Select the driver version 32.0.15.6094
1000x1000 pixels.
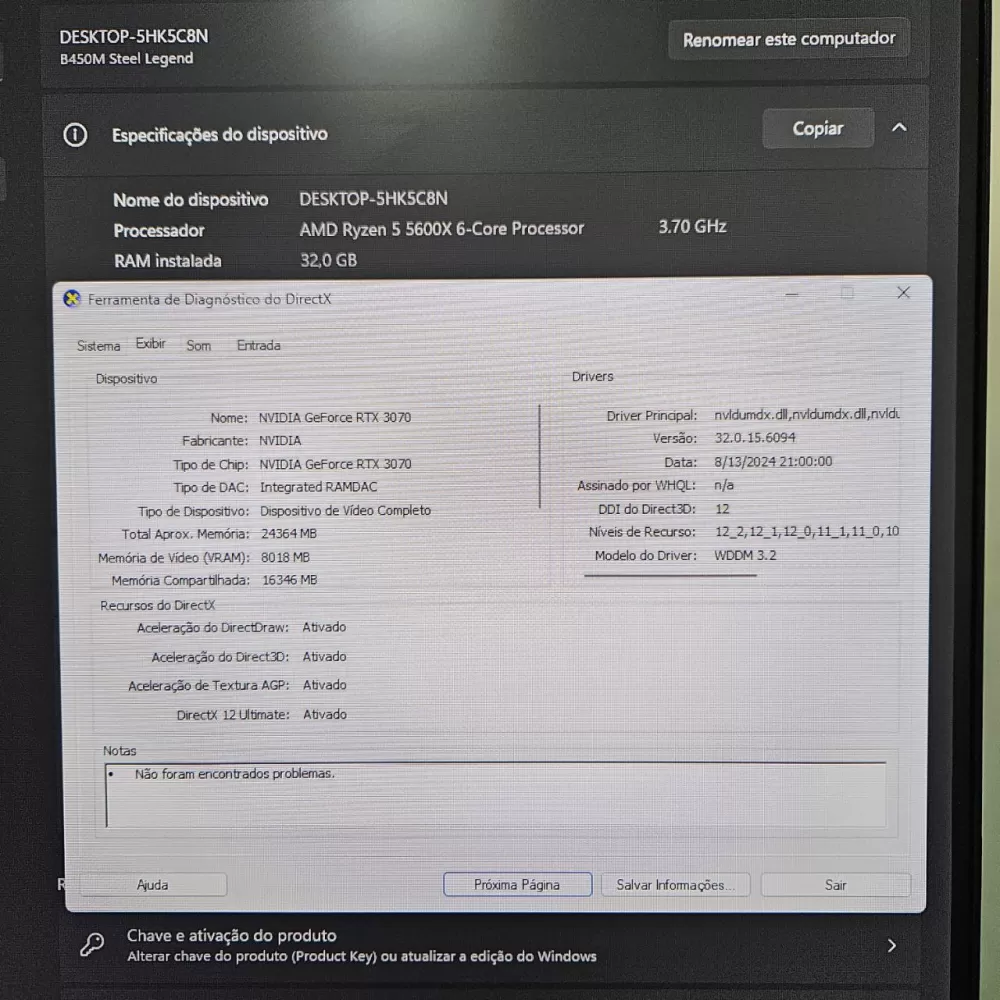(754, 438)
